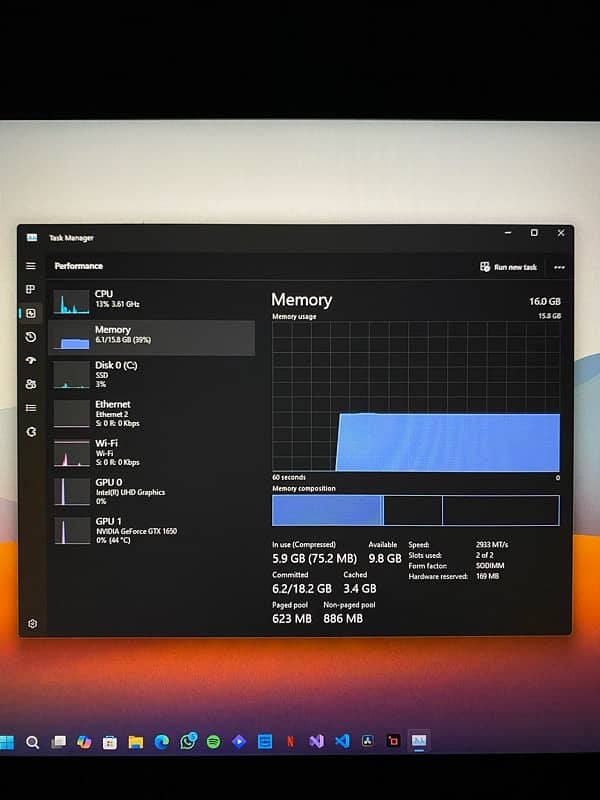Click the Memory composition bar
The height and width of the screenshot is (800, 600).
click(x=415, y=510)
